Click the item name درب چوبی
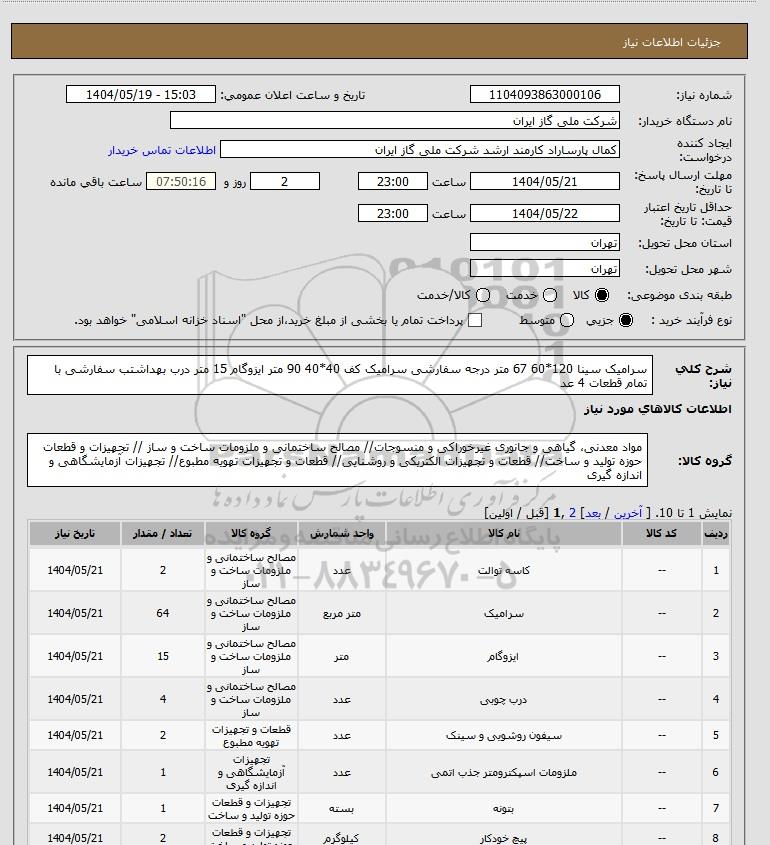 [x=504, y=699]
